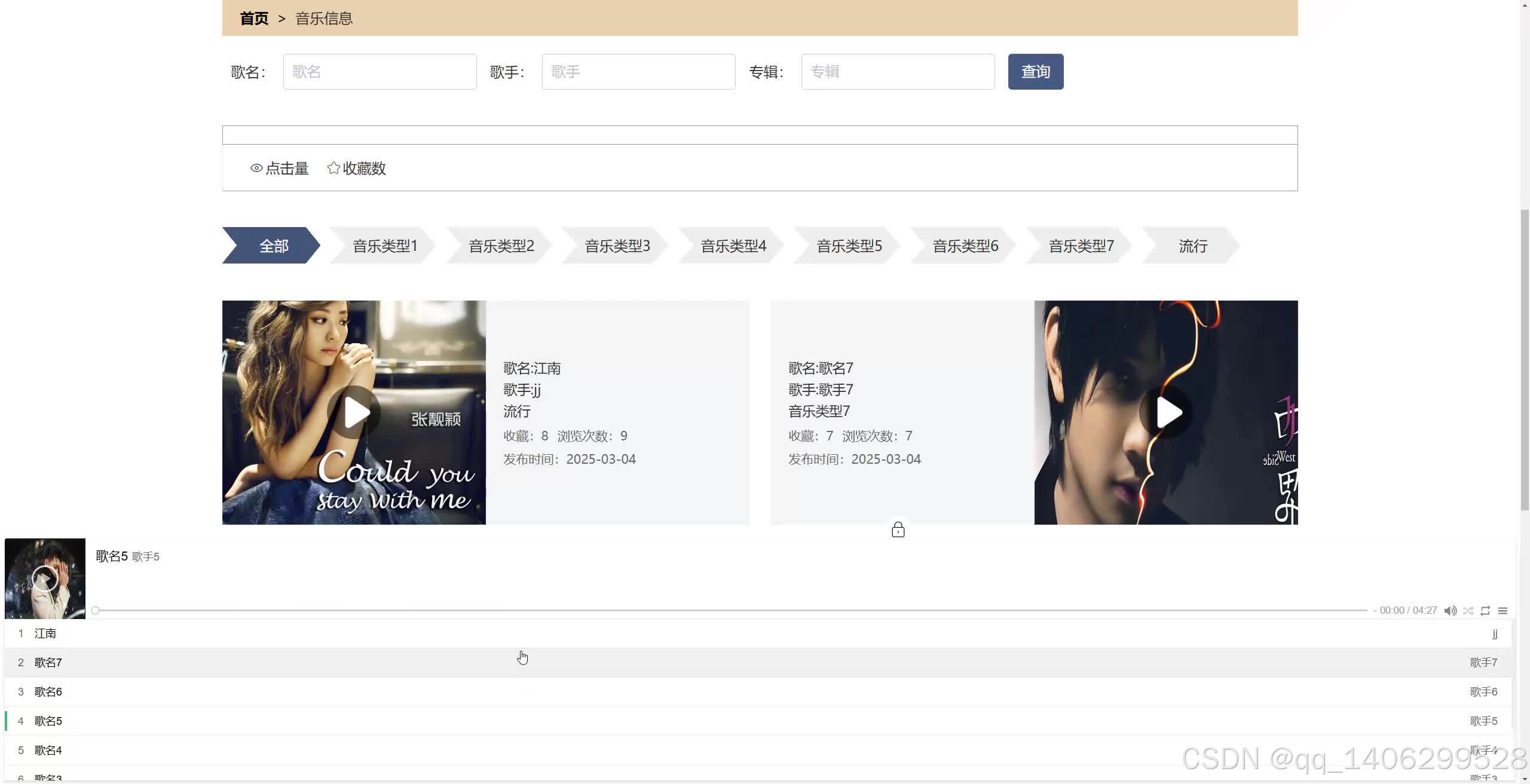The height and width of the screenshot is (784, 1530).
Task: Play the 江南 song cover
Action: pyautogui.click(x=354, y=412)
